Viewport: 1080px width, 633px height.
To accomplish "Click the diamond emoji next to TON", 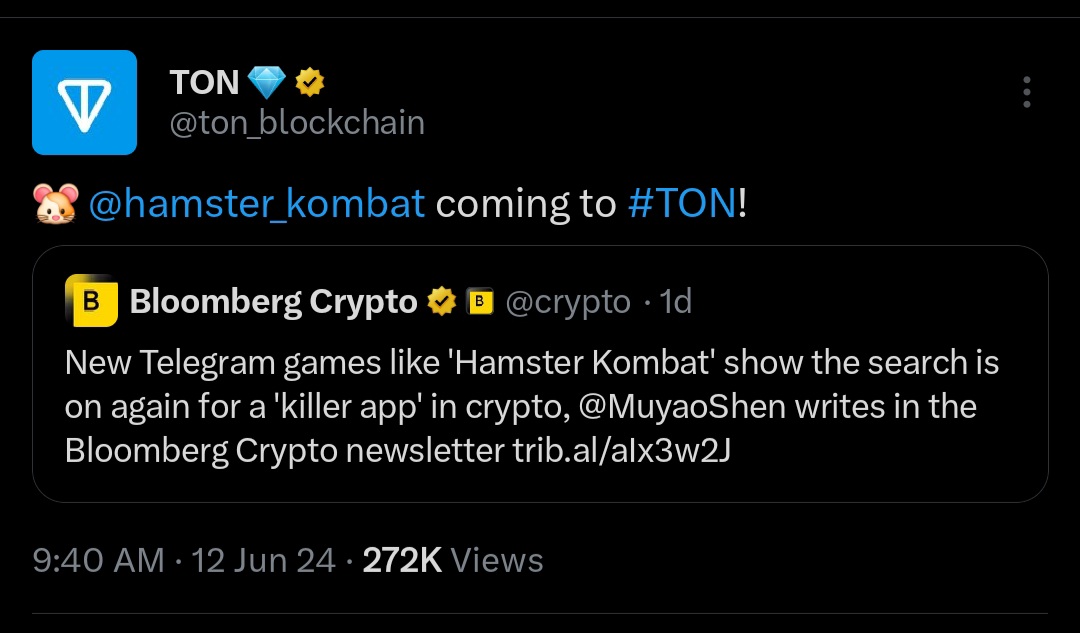I will (x=266, y=82).
